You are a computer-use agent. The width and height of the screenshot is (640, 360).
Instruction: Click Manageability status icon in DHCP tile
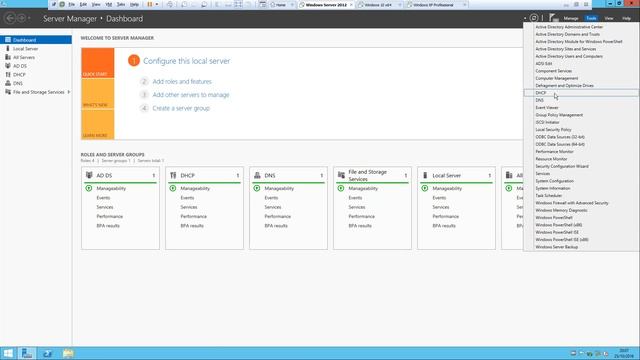[x=173, y=188]
